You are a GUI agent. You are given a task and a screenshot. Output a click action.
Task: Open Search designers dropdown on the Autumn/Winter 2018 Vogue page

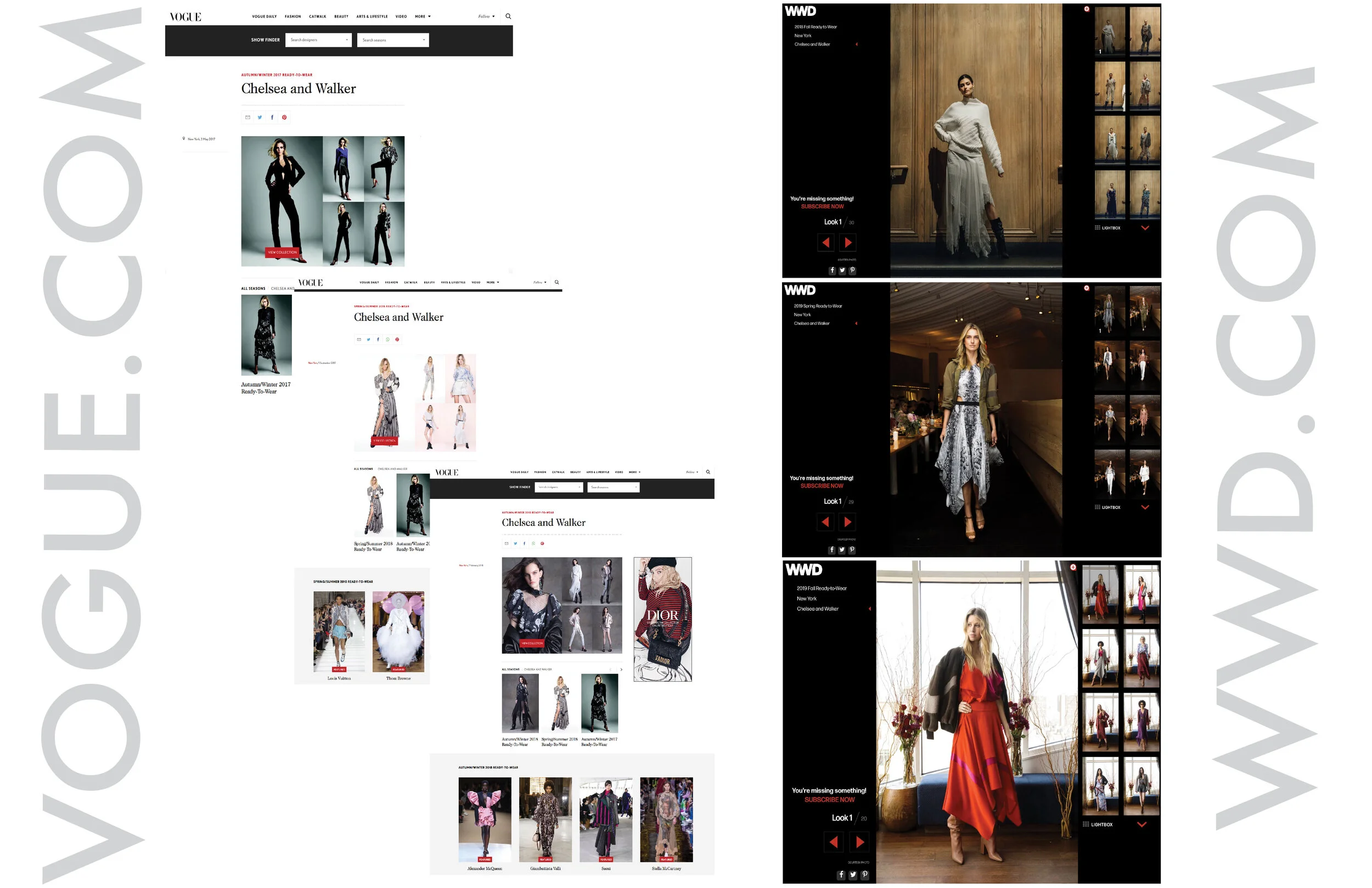tap(559, 487)
